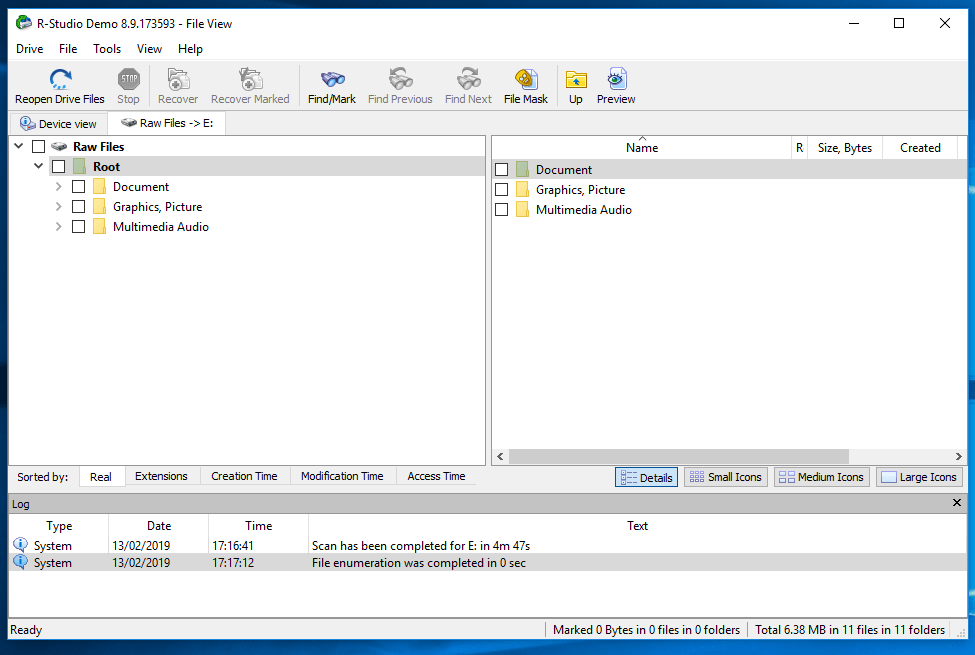Click the R-Studio app icon in title bar
975x655 pixels.
(x=24, y=23)
